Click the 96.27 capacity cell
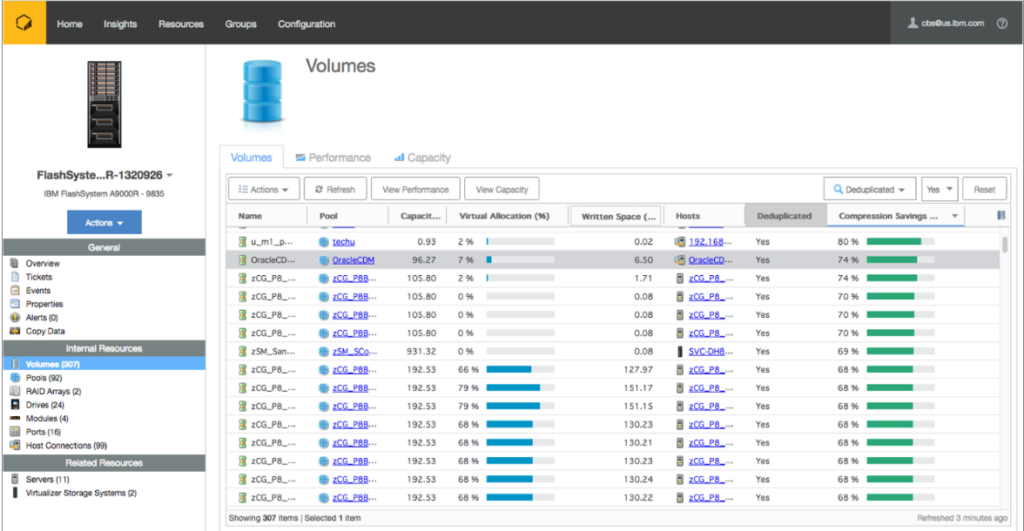The image size is (1024, 531). 424,260
